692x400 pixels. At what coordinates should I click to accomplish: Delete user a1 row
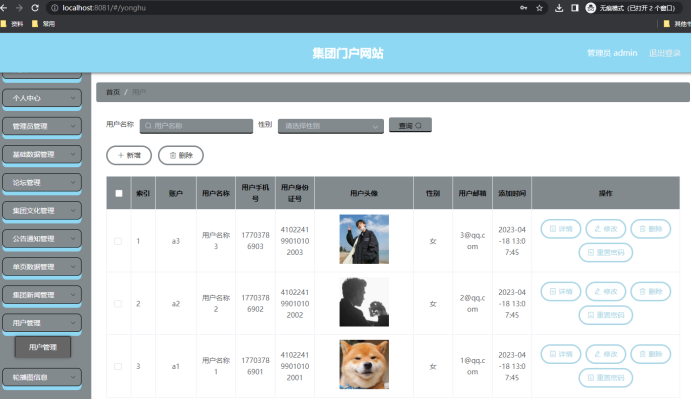651,354
